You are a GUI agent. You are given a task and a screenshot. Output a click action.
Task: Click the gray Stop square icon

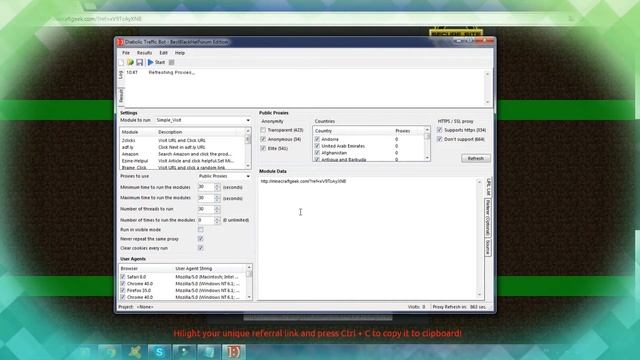(172, 62)
